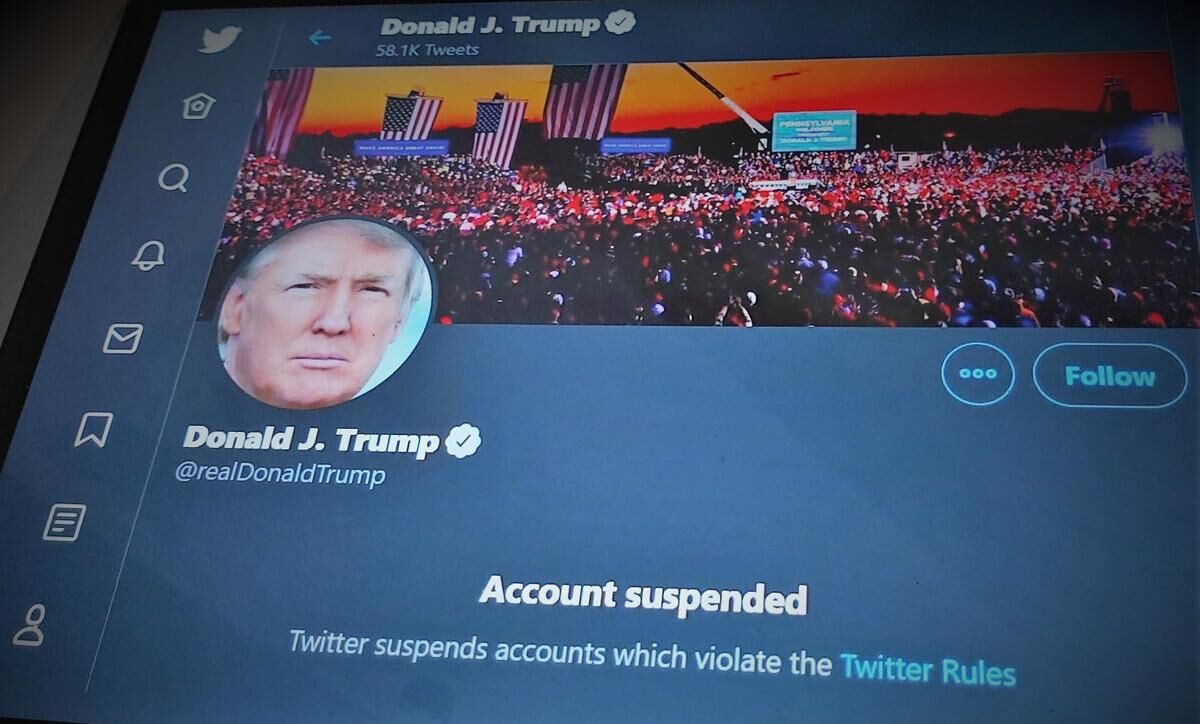The image size is (1200, 724).
Task: Click the Twitter bird logo
Action: (221, 39)
